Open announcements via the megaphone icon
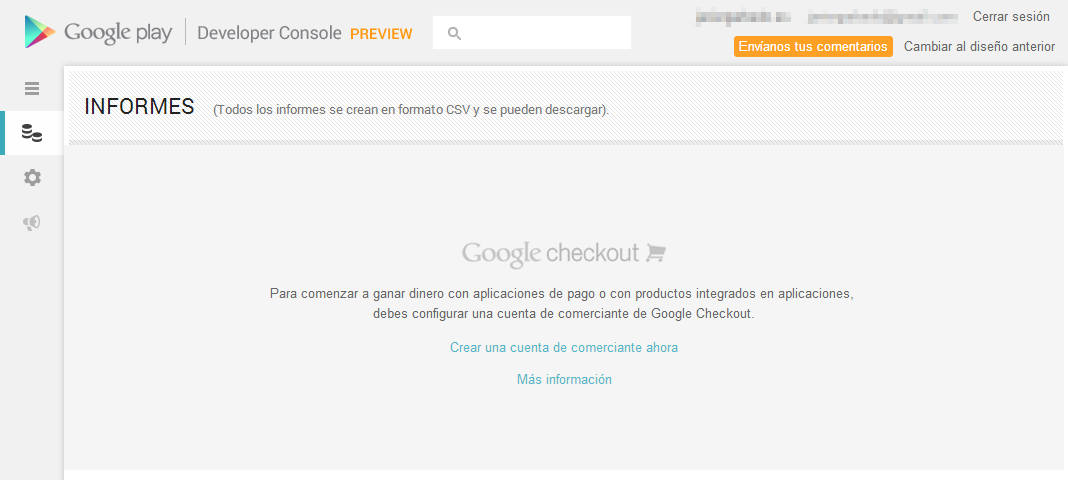Screen dimensions: 1068x480 (32, 222)
